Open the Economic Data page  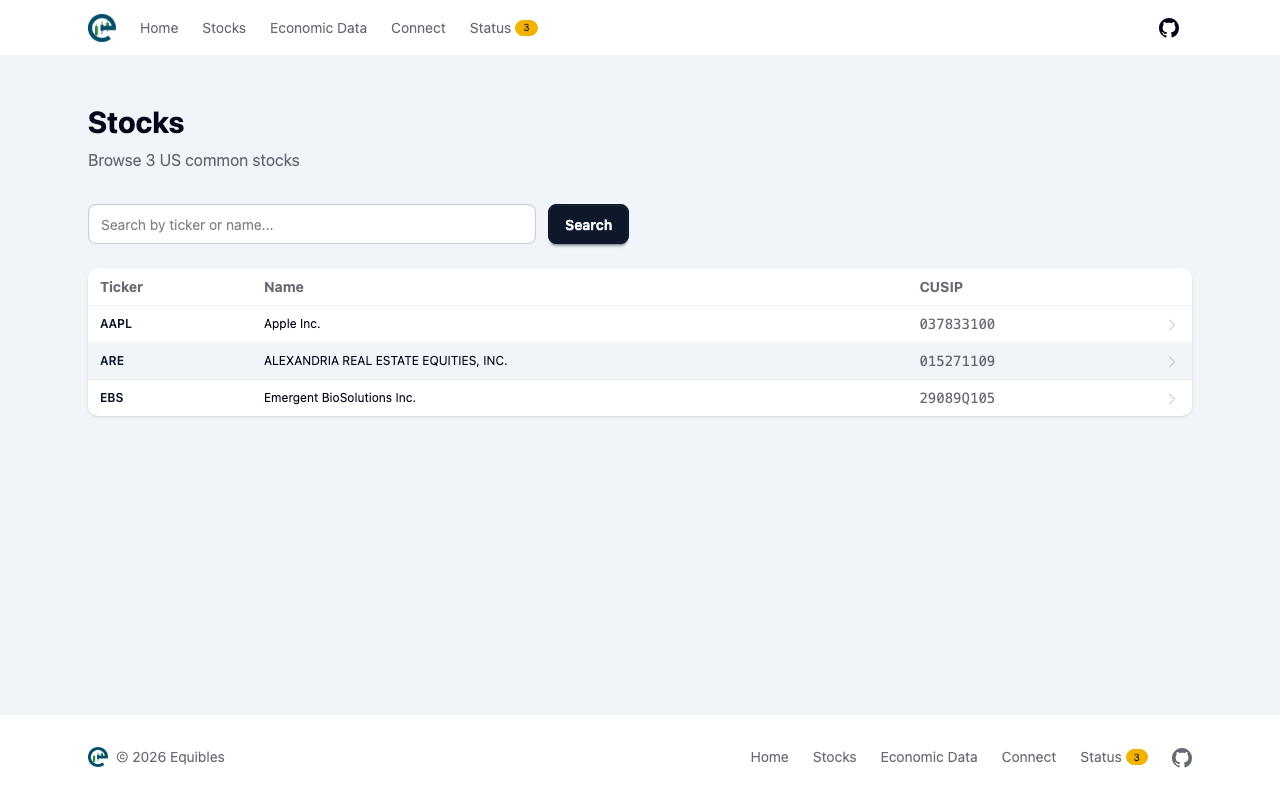tap(318, 28)
